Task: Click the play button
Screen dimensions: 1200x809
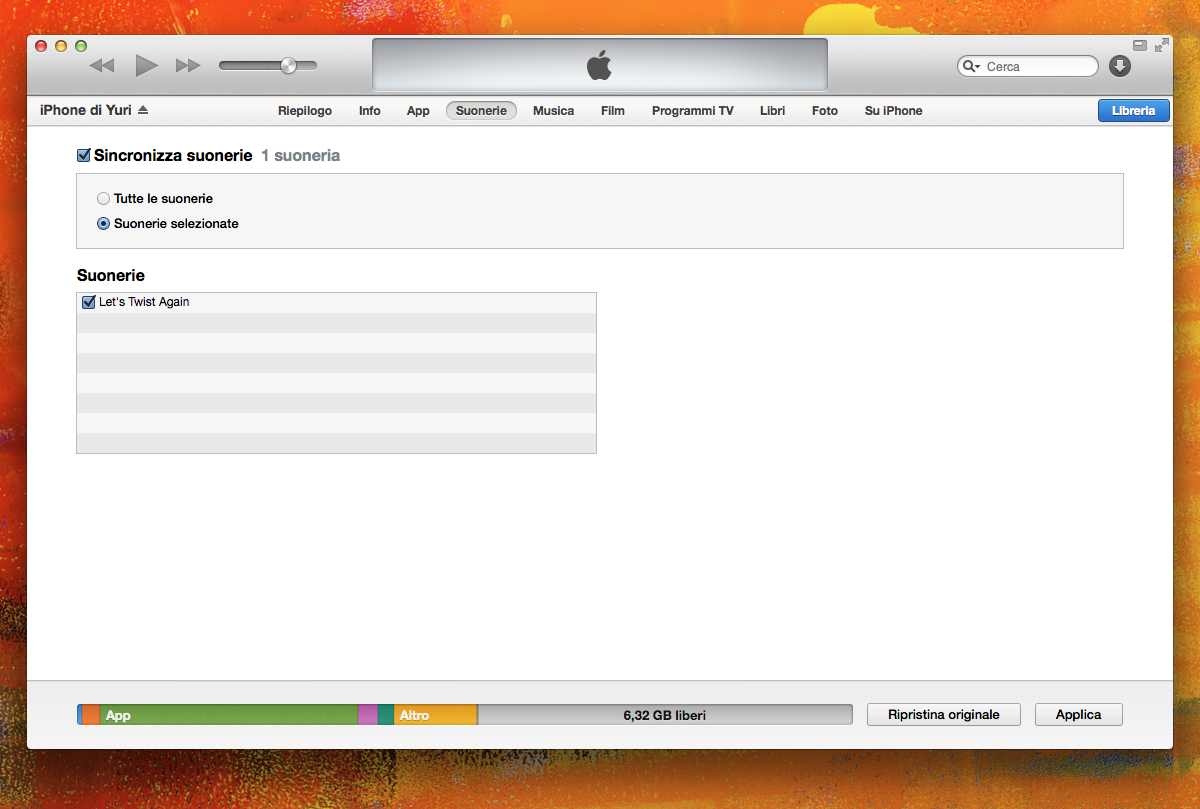Action: tap(147, 66)
